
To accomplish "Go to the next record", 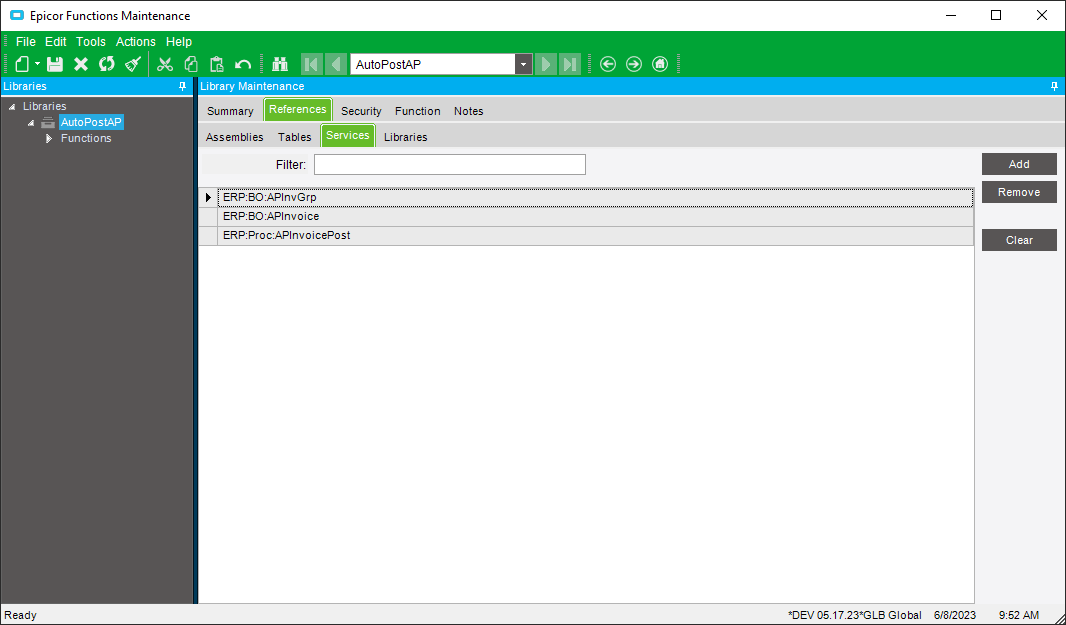I will point(545,64).
